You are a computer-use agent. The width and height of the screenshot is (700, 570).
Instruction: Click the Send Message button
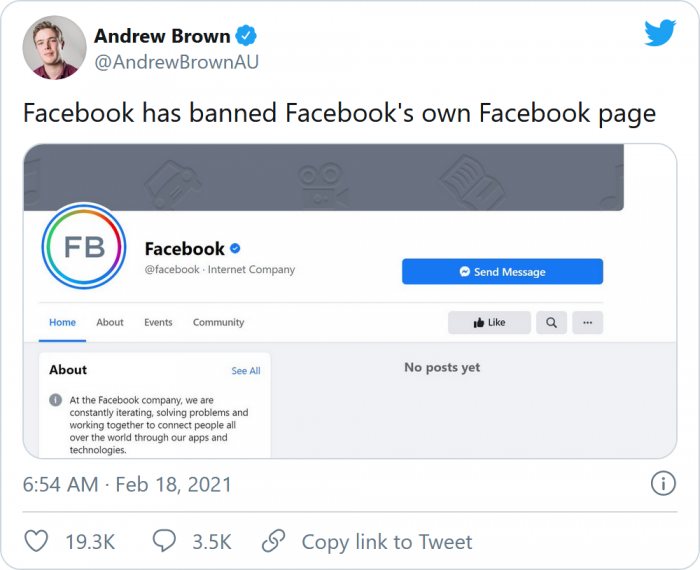click(x=502, y=272)
